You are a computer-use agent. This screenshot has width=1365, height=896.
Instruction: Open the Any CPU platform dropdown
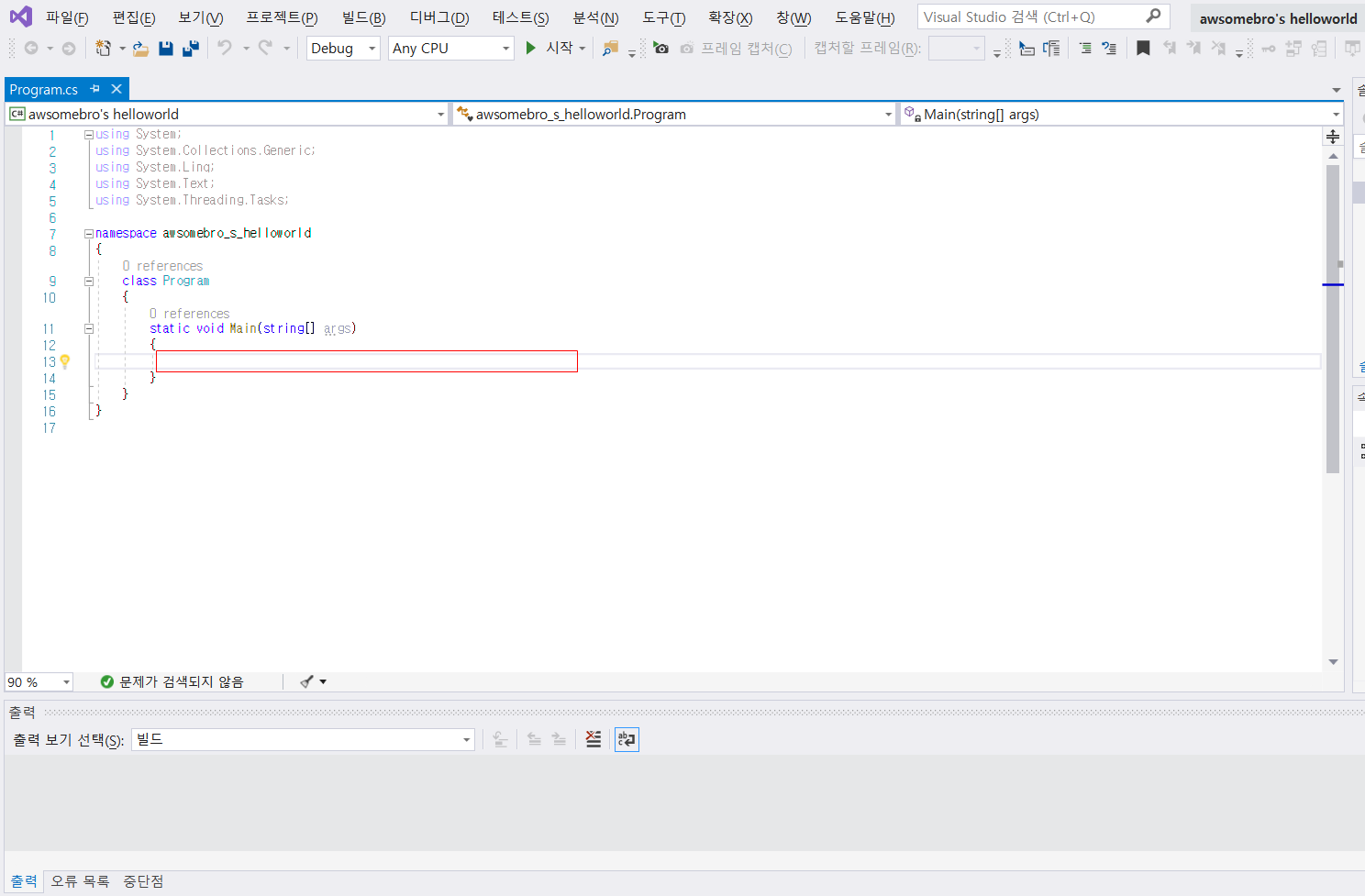click(451, 48)
